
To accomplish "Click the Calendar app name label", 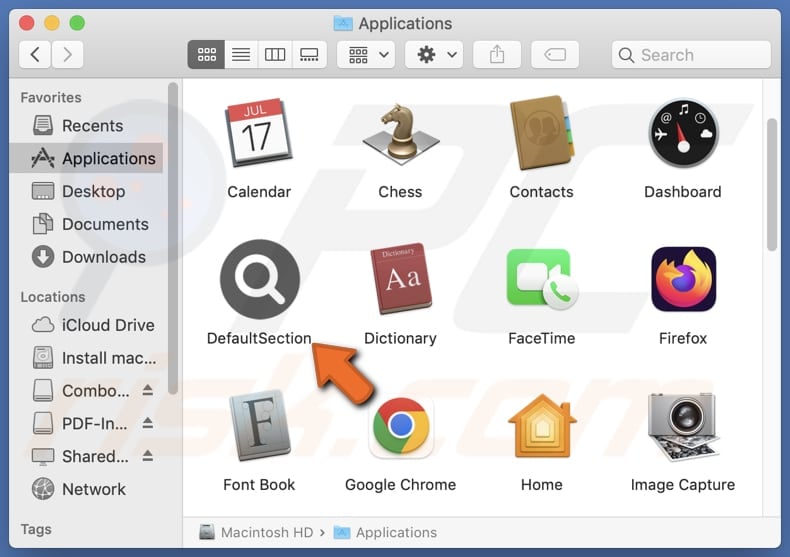I will (x=259, y=192).
